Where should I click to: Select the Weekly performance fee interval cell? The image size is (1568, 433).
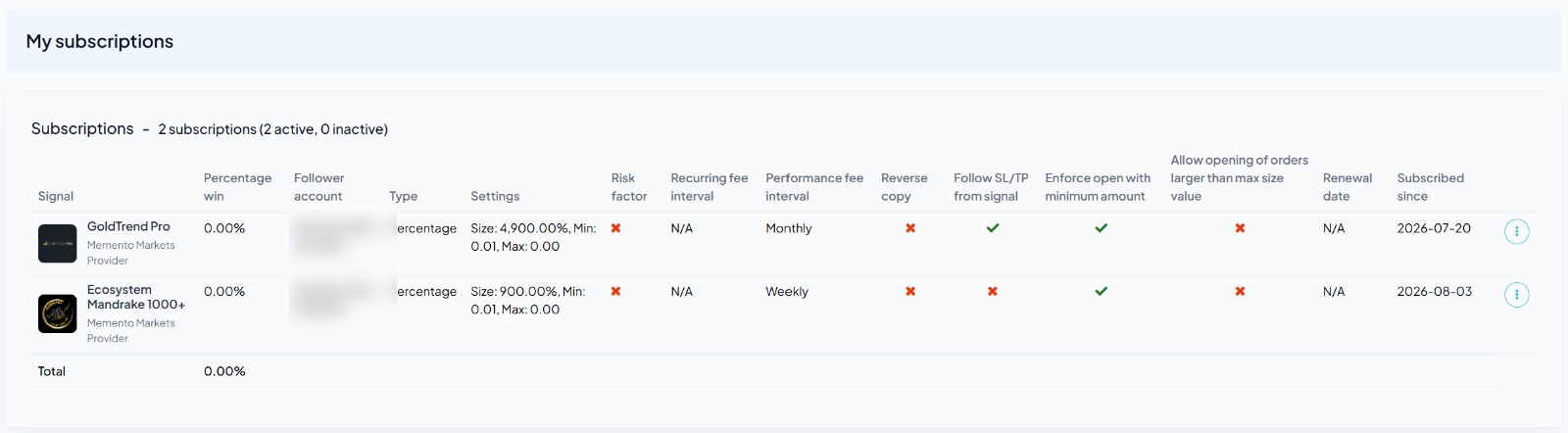click(787, 292)
